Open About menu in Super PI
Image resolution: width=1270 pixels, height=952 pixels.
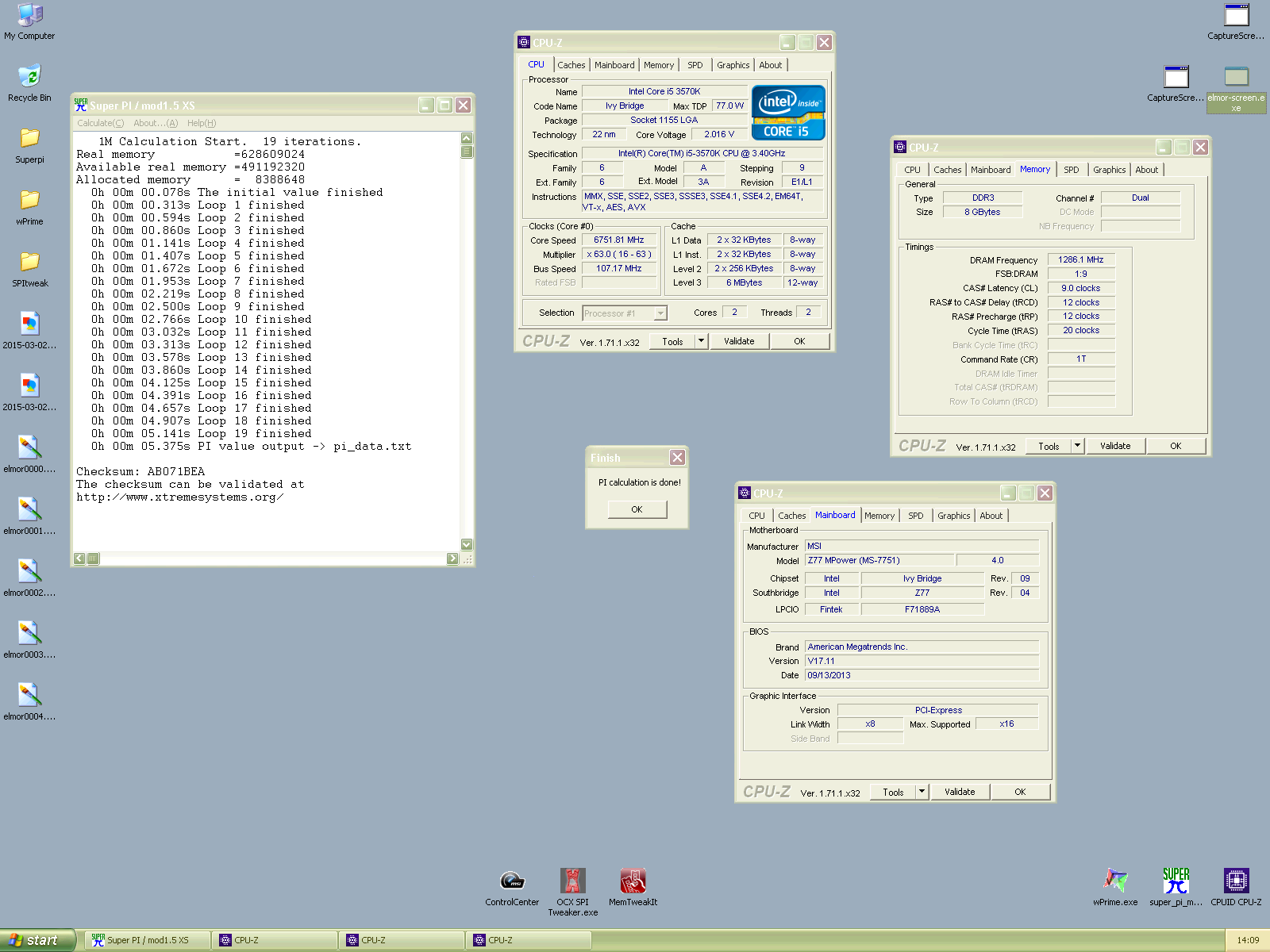156,123
